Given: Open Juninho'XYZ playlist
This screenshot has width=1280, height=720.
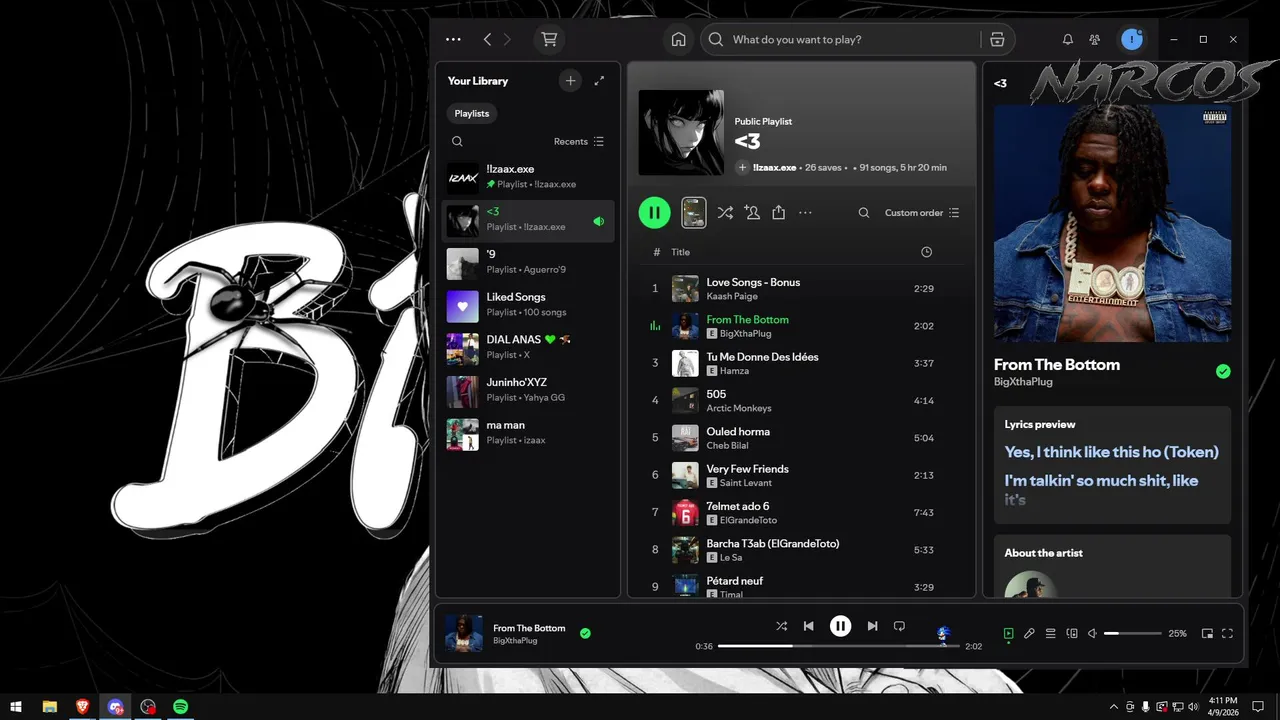Looking at the screenshot, I should (528, 390).
